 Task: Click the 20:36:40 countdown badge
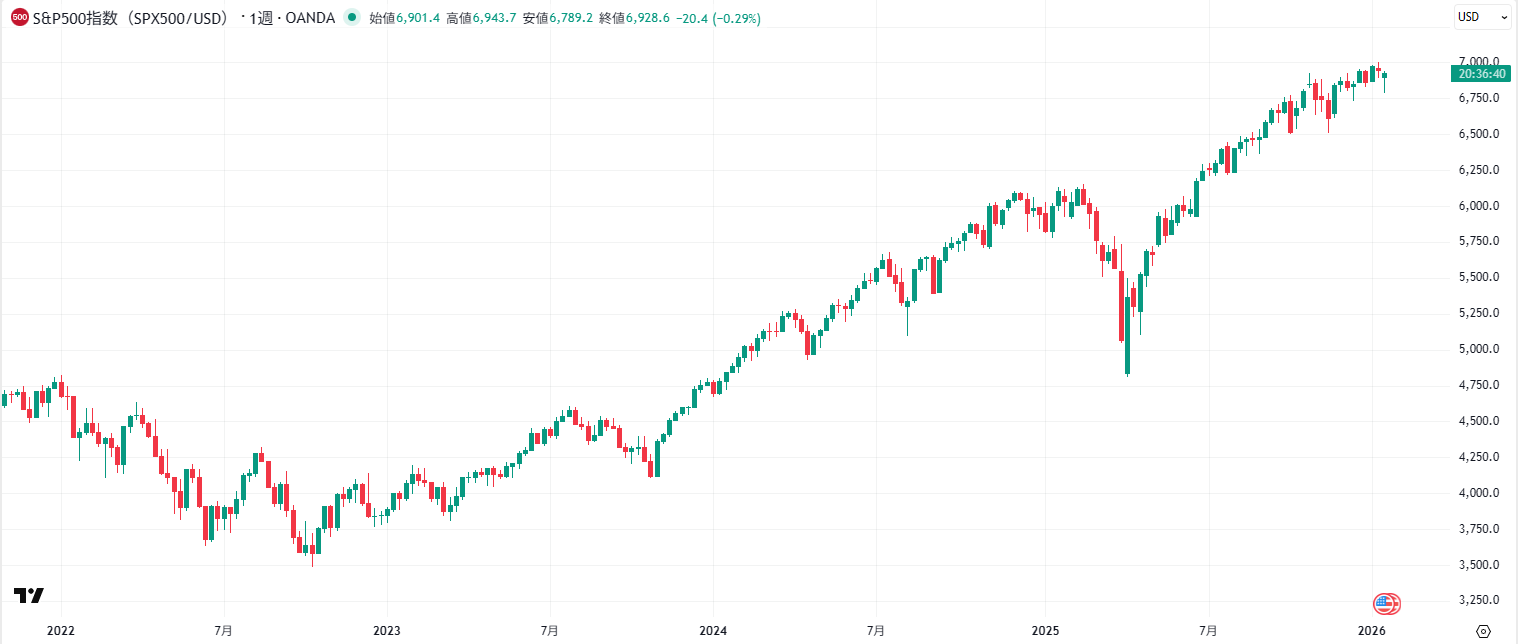[x=1481, y=74]
